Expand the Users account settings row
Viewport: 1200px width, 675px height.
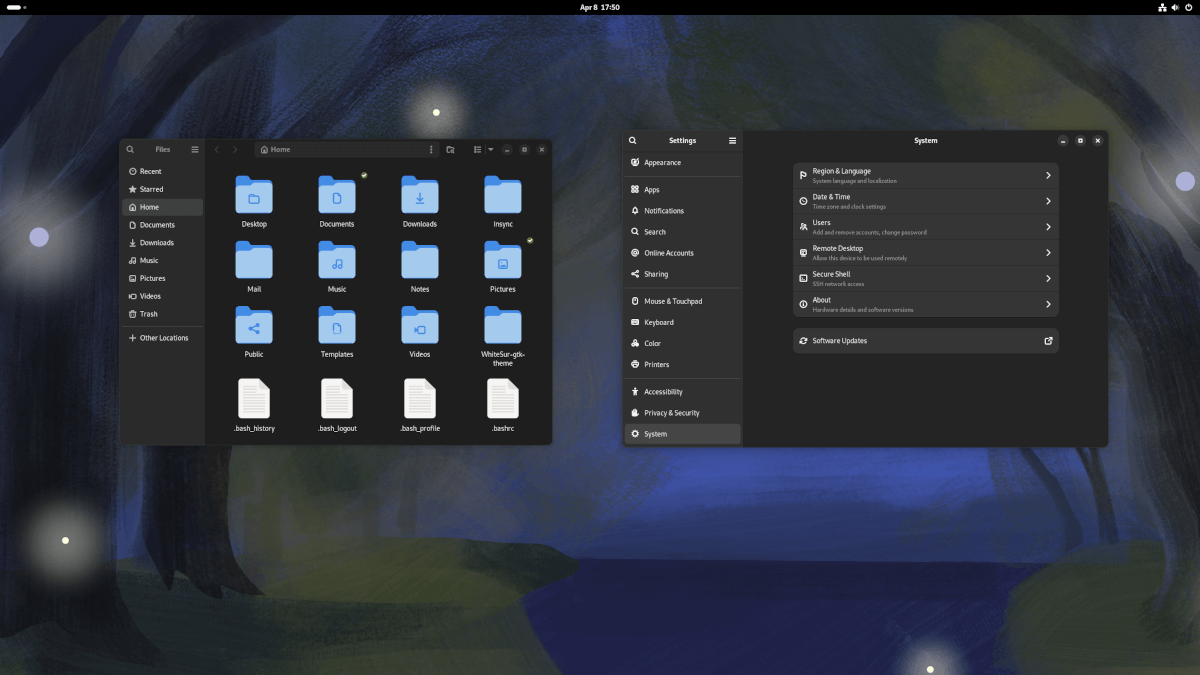click(x=1048, y=226)
